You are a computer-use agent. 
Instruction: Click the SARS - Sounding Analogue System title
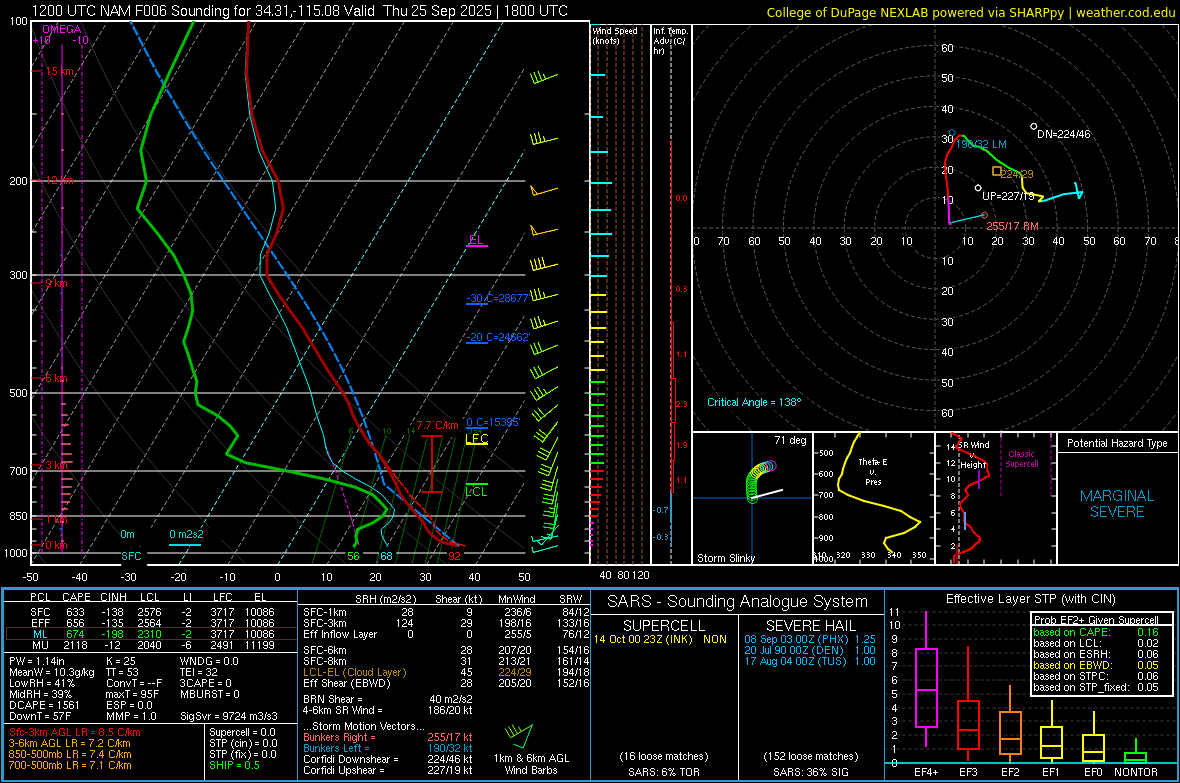click(738, 602)
